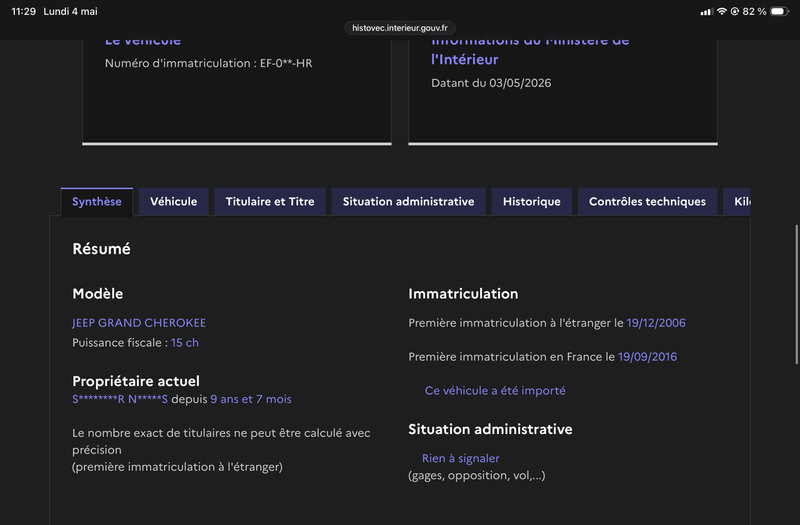Click the Résumé heading
The image size is (800, 525).
(101, 249)
